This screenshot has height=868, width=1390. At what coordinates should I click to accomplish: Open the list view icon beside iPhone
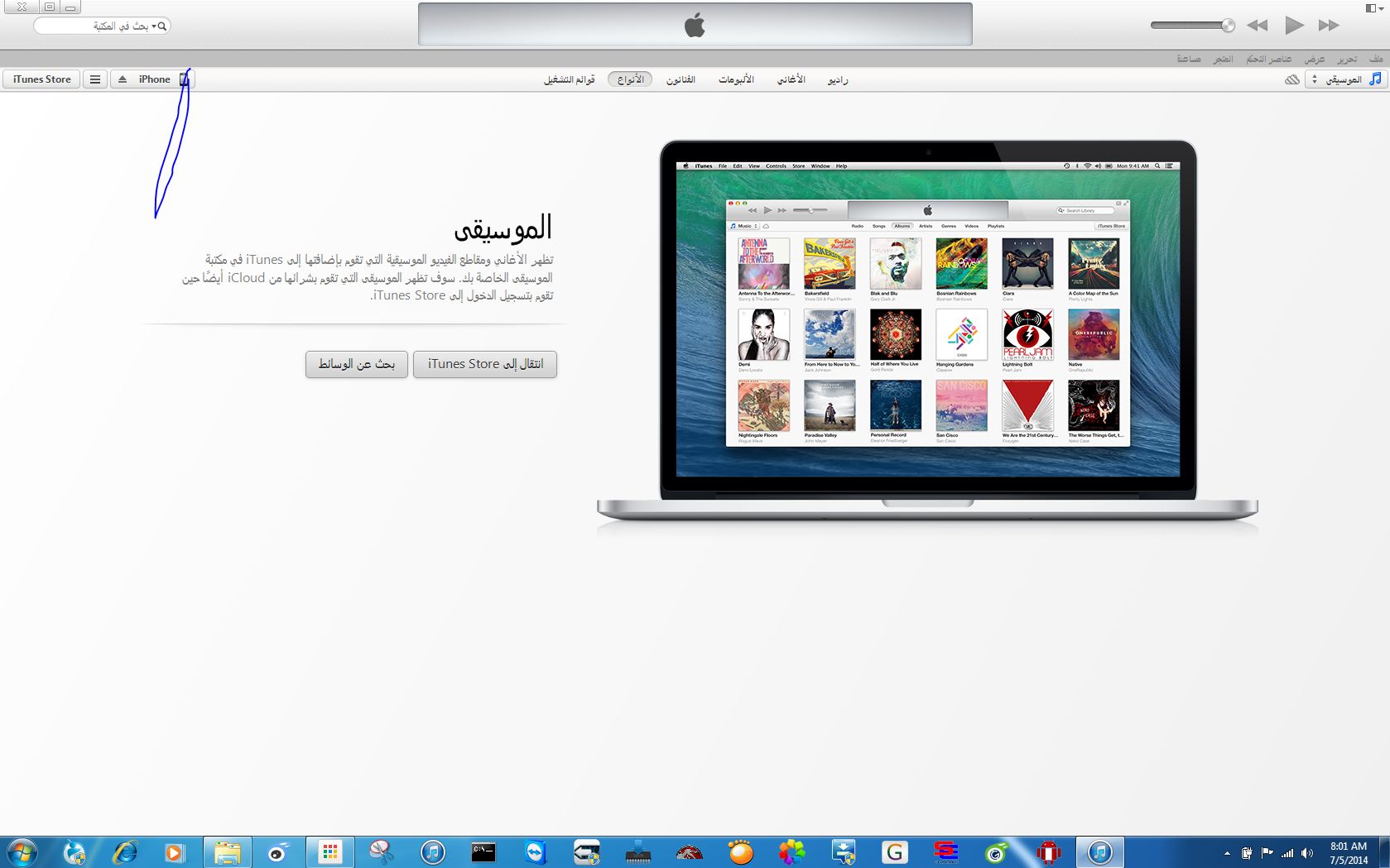(x=95, y=79)
